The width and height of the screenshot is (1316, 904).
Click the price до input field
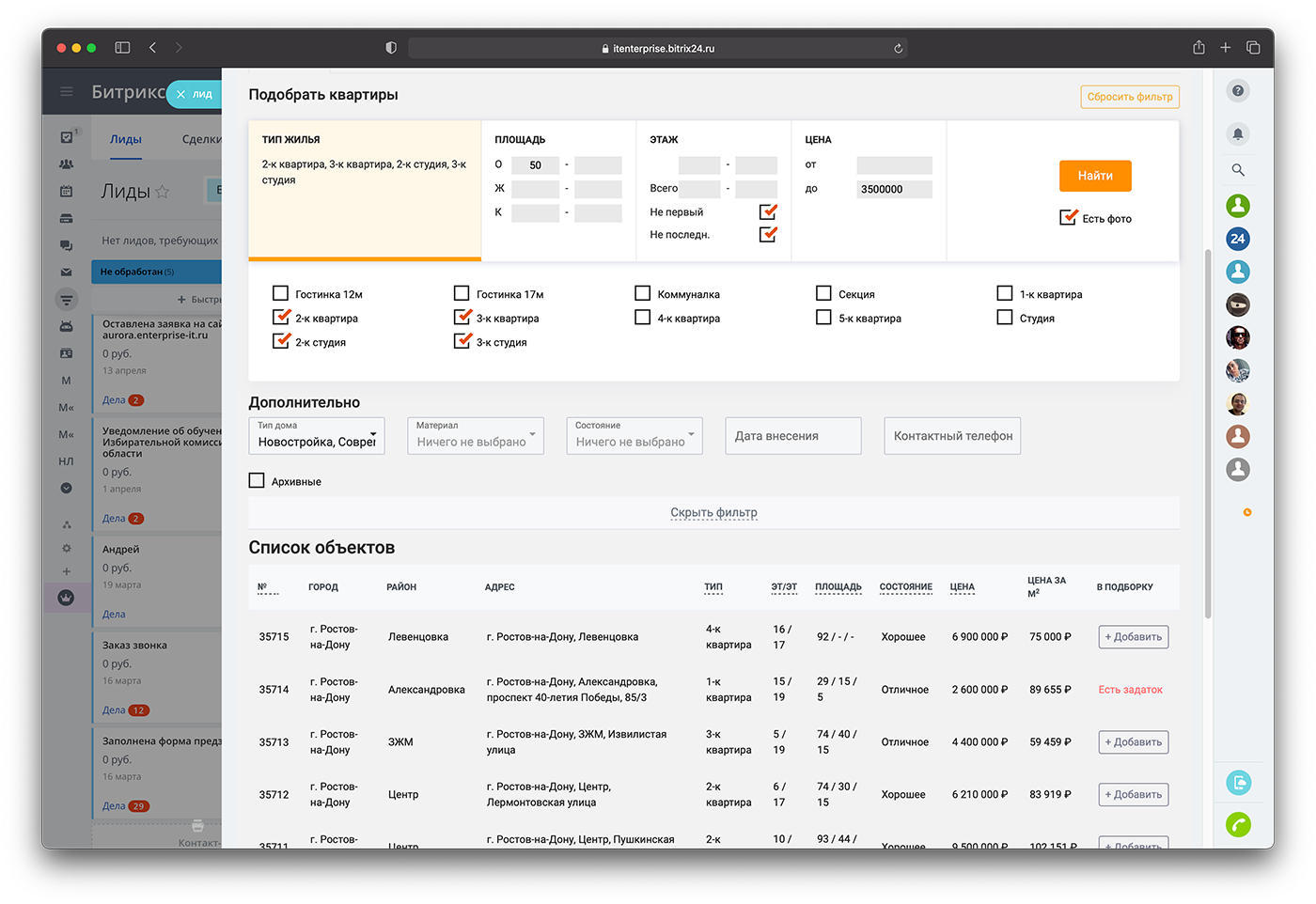(894, 190)
